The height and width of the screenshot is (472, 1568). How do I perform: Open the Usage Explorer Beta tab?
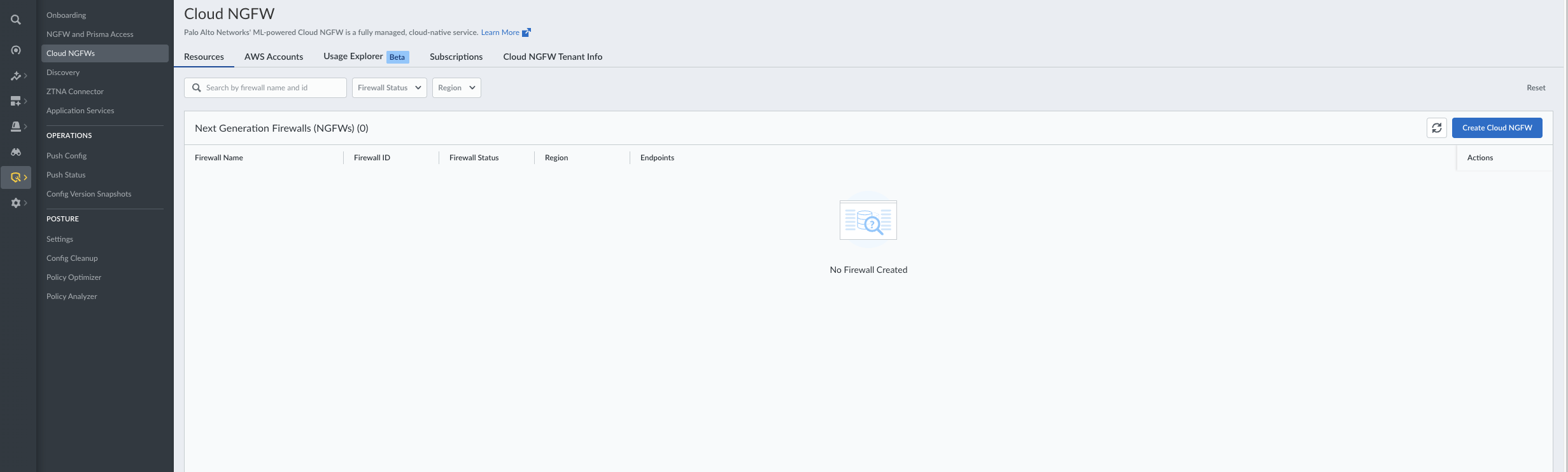tap(366, 57)
